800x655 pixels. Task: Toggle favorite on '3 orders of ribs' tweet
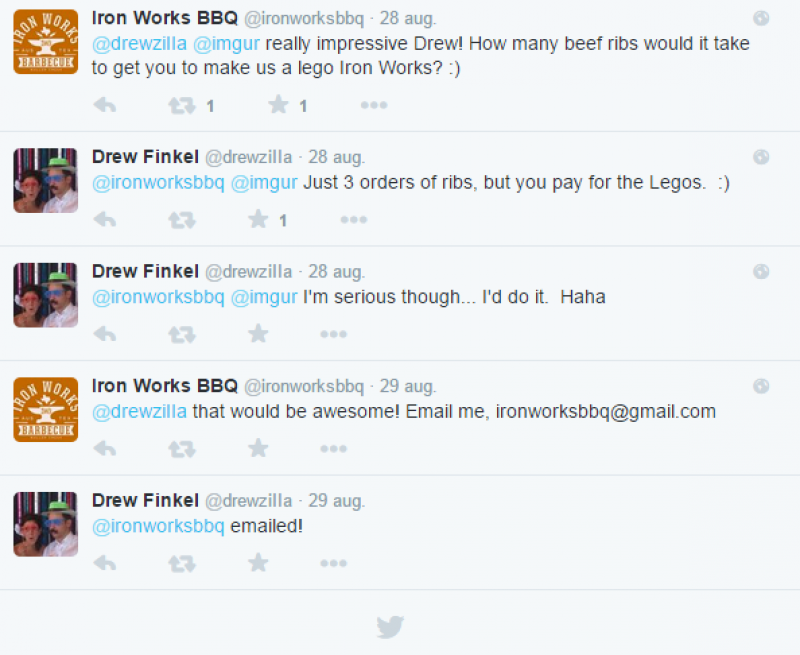[x=258, y=220]
